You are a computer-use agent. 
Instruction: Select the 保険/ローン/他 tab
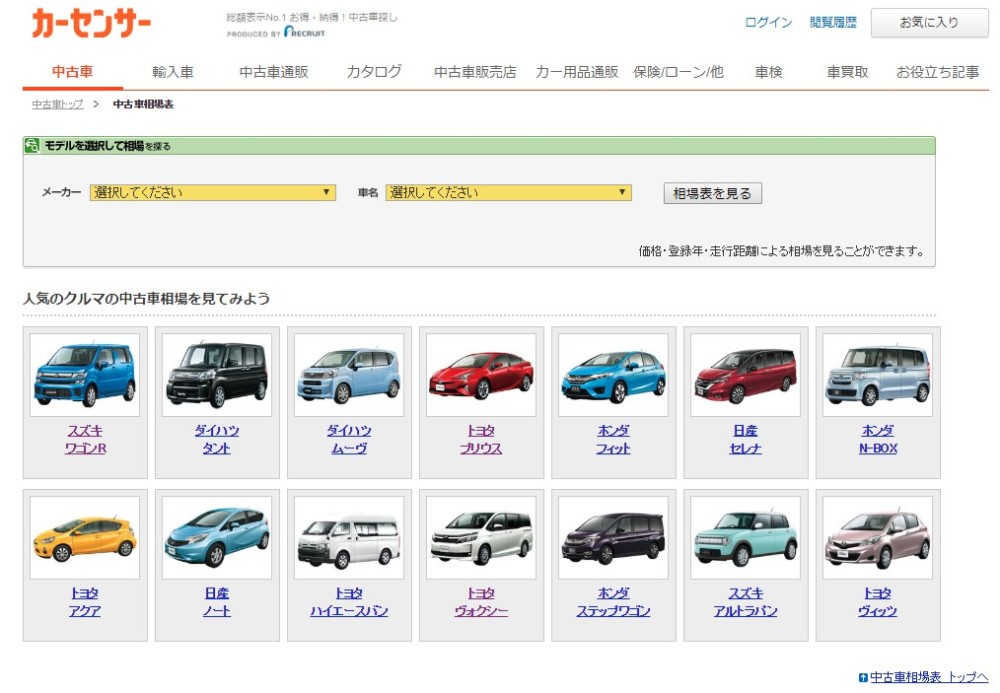tap(678, 72)
